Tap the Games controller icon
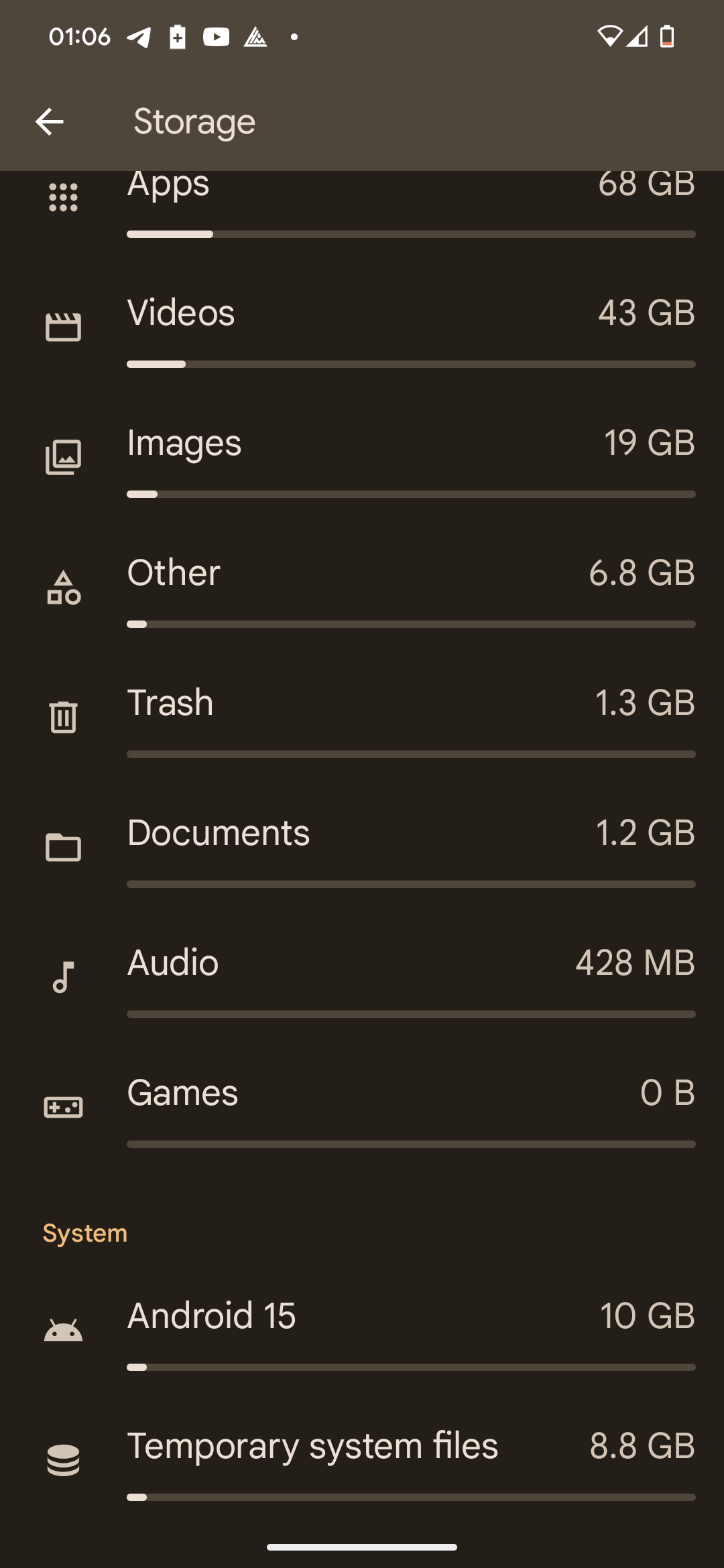Viewport: 724px width, 1568px height. pyautogui.click(x=64, y=1107)
